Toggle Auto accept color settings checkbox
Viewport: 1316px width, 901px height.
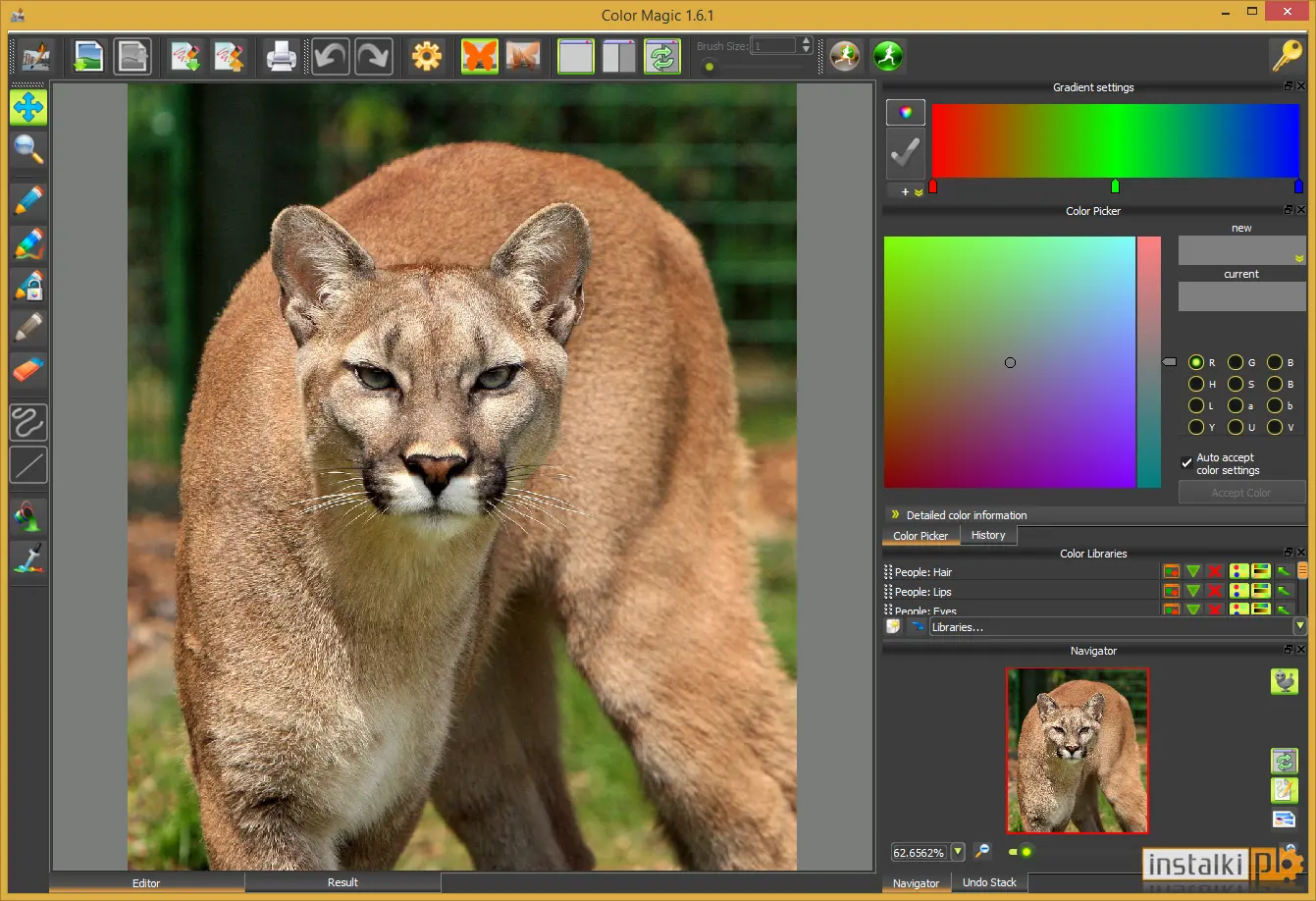point(1186,463)
